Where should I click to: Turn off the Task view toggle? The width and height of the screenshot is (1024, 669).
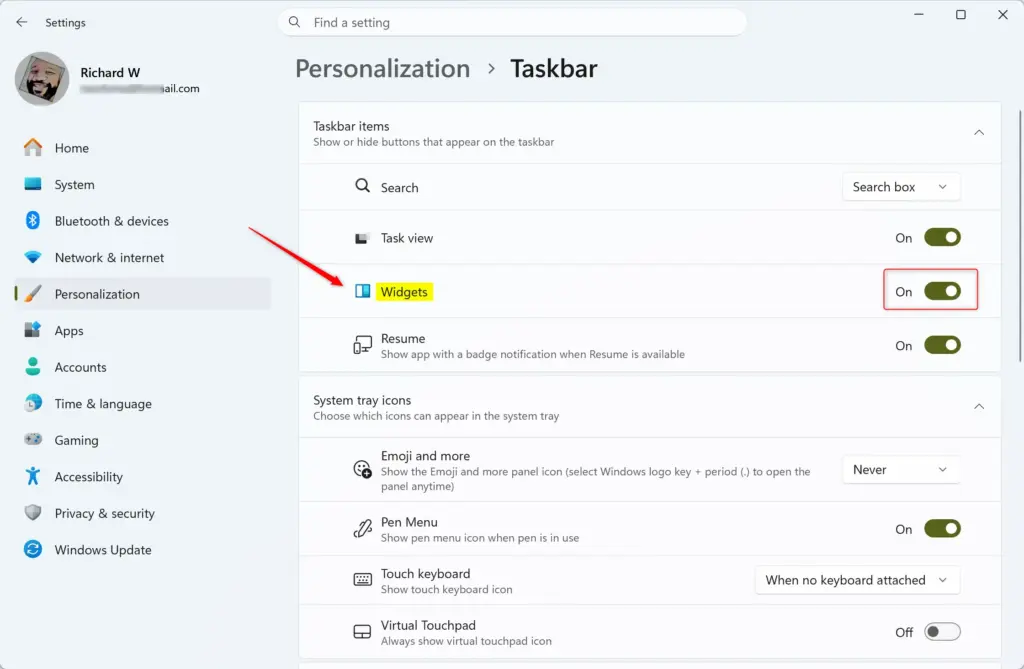942,238
